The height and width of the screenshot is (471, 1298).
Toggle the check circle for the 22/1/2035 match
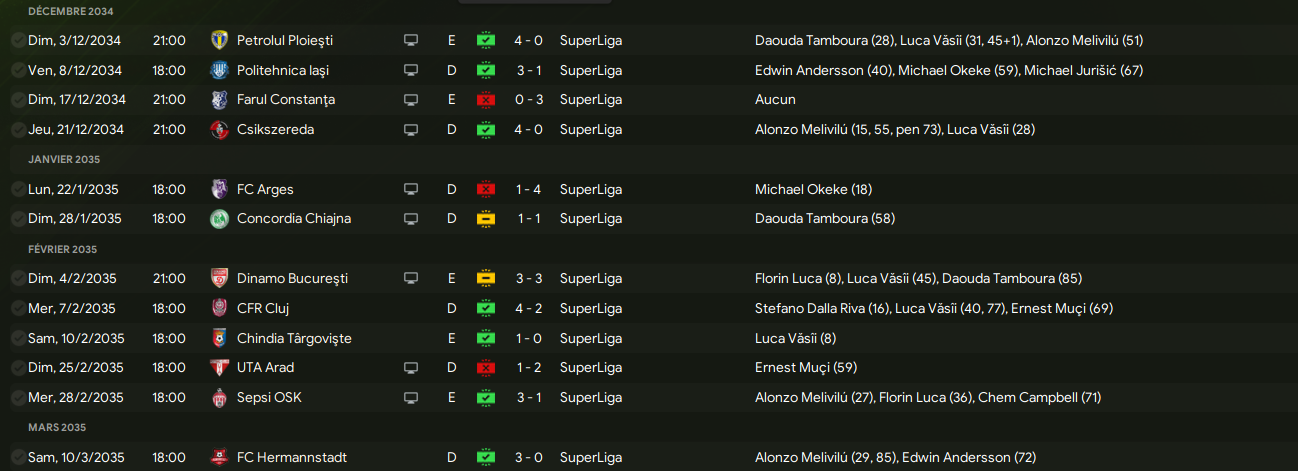(19, 189)
